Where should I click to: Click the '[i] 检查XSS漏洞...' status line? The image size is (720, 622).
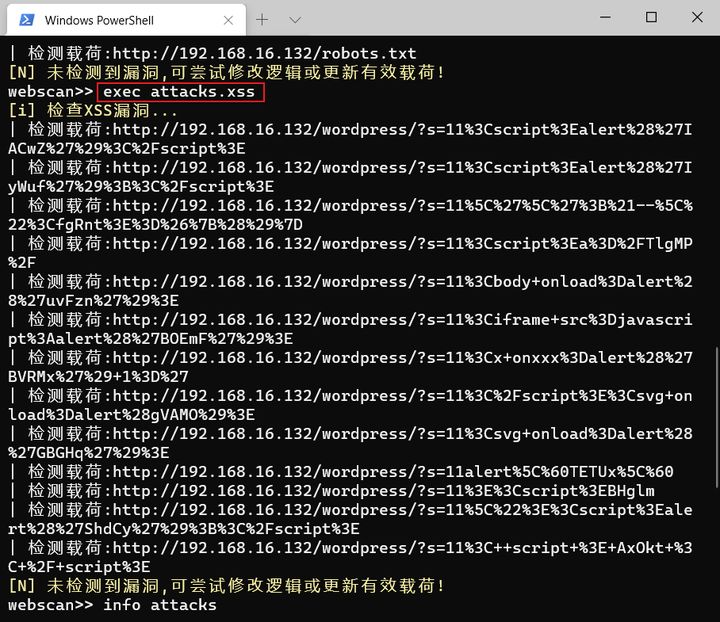point(93,111)
